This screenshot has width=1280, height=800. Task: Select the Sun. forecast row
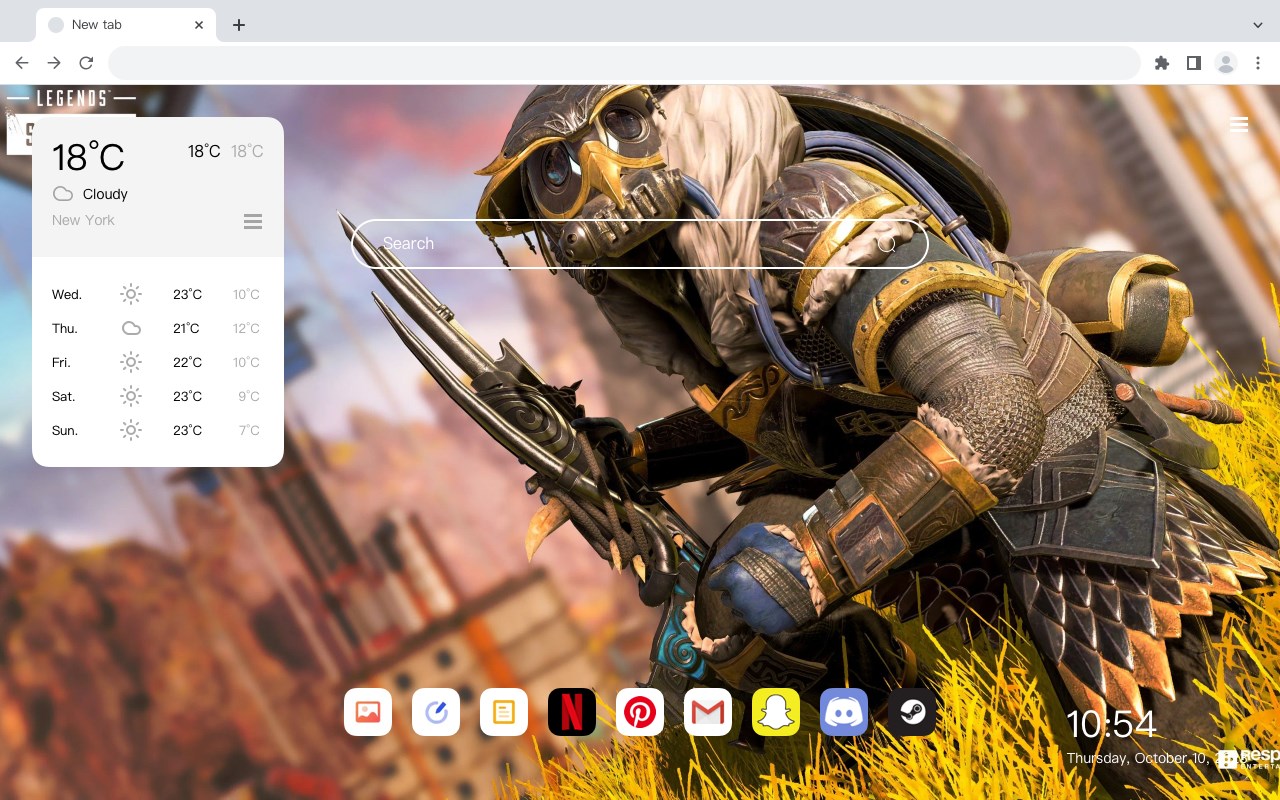point(158,430)
